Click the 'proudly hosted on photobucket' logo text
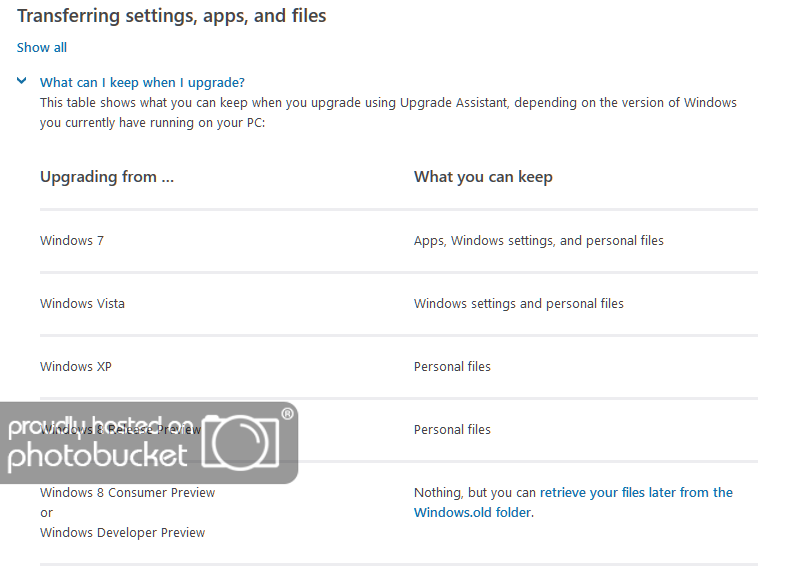 click(98, 443)
